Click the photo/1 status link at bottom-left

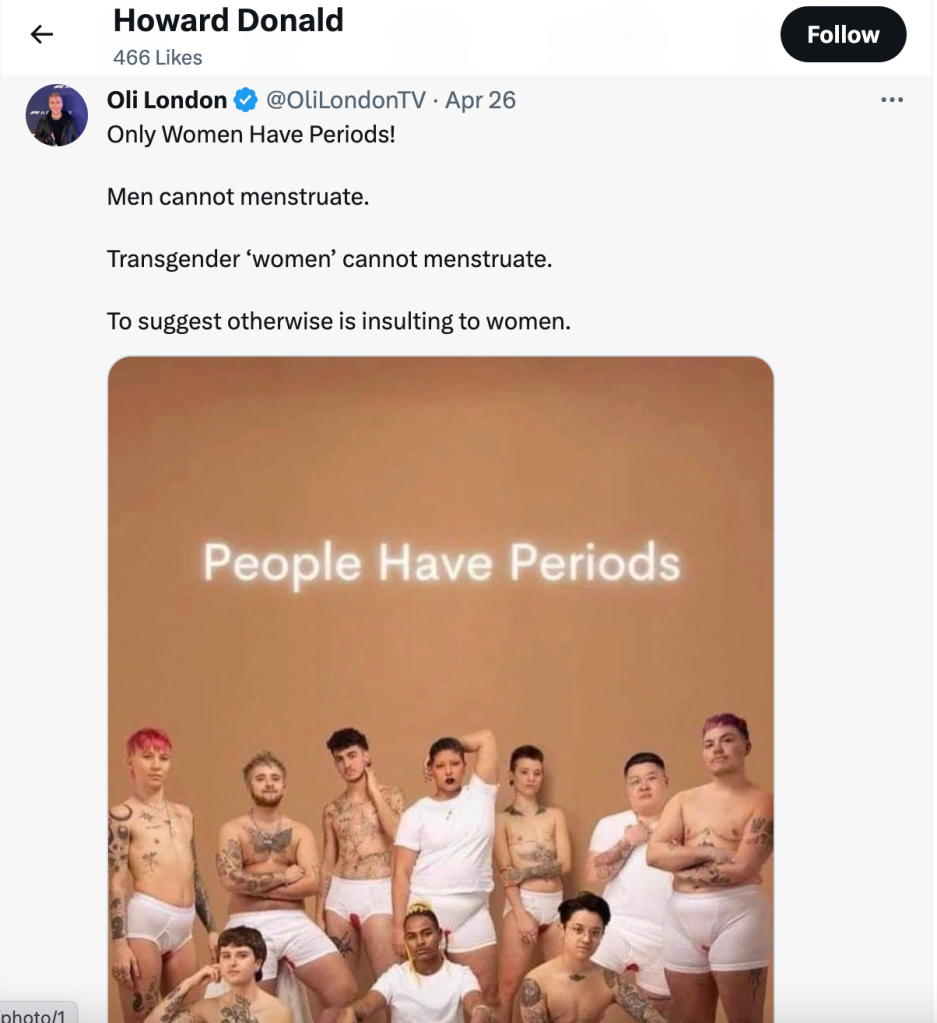click(x=34, y=1014)
